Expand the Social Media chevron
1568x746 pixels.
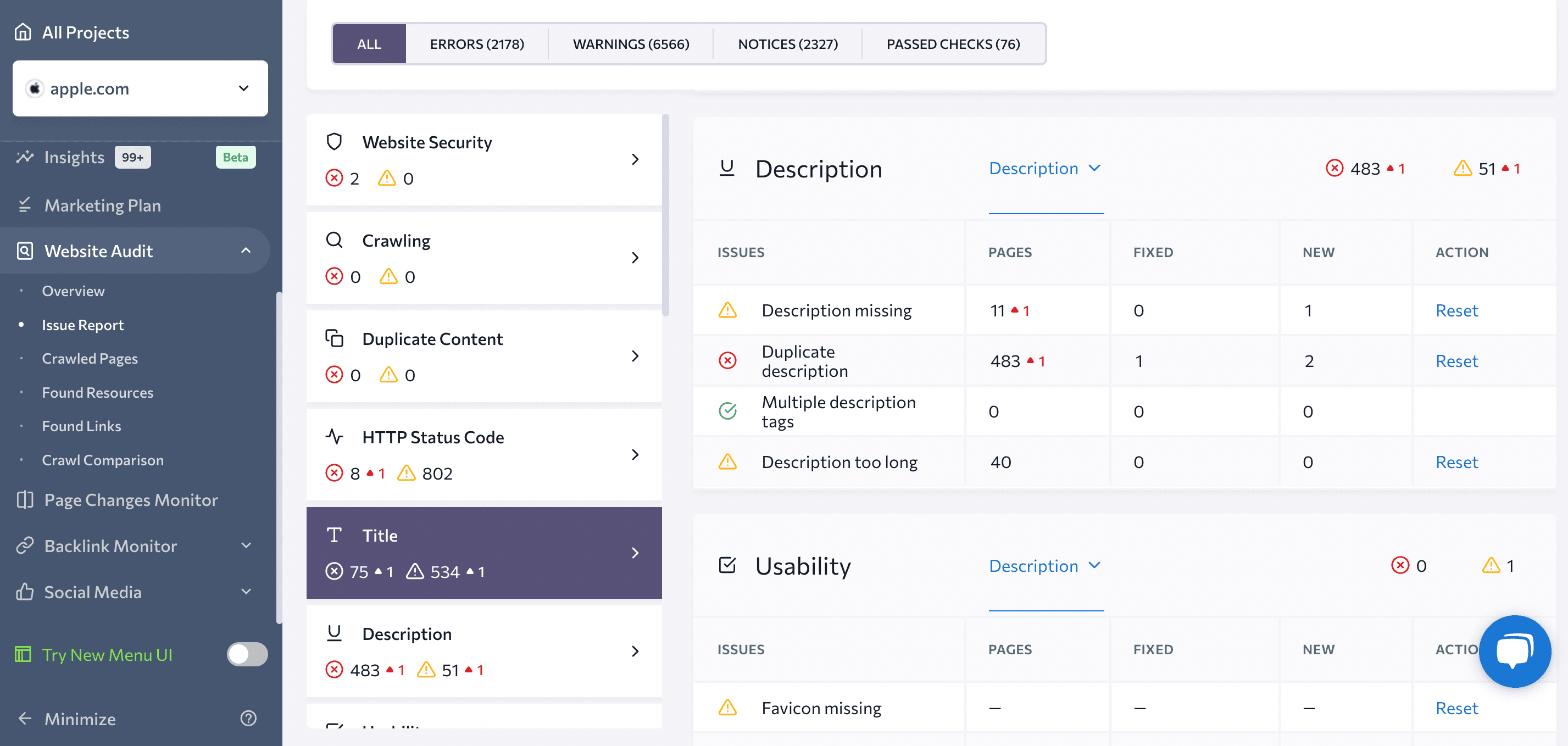coord(246,592)
